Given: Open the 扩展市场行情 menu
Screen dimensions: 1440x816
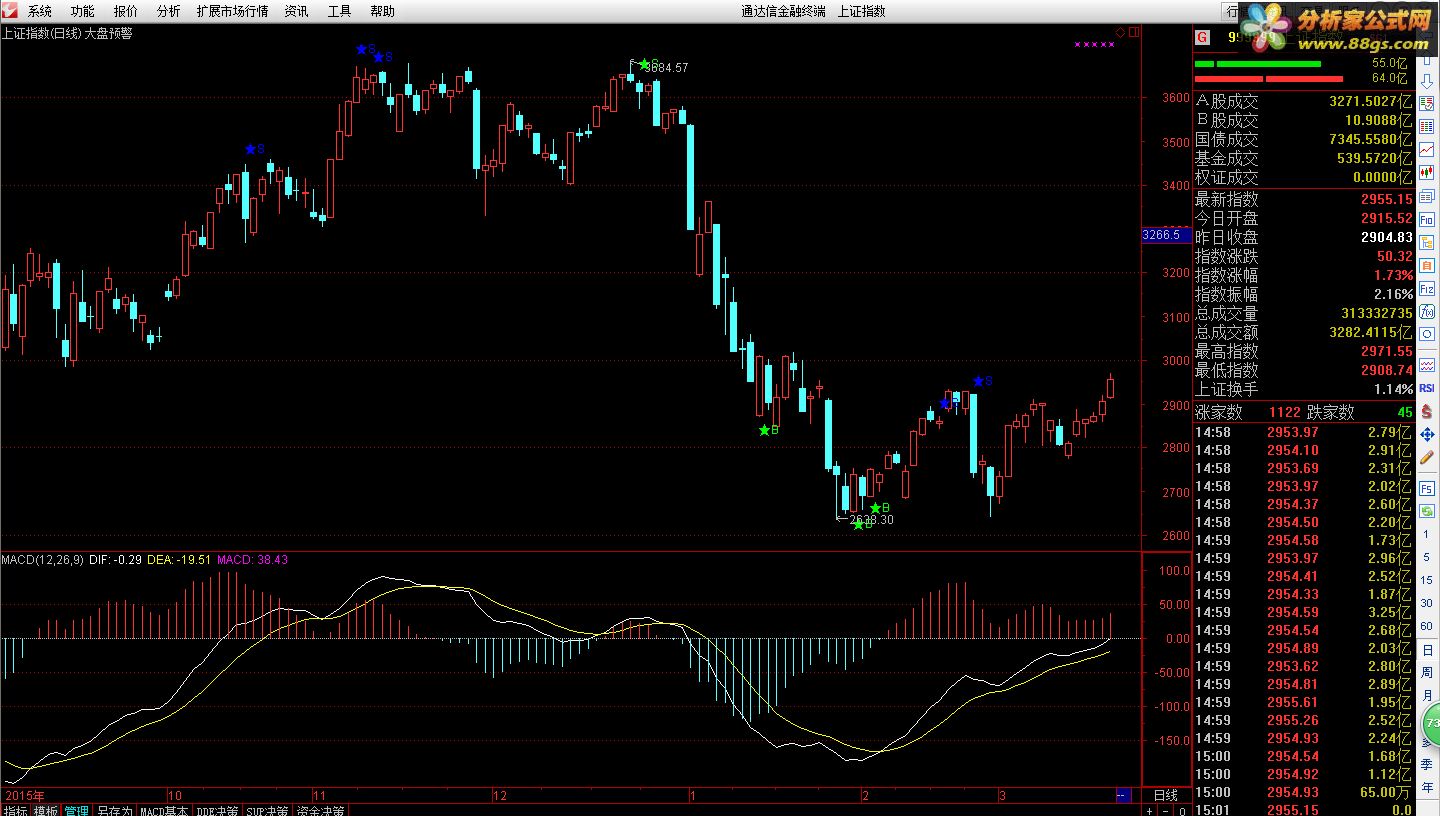Looking at the screenshot, I should tap(233, 11).
